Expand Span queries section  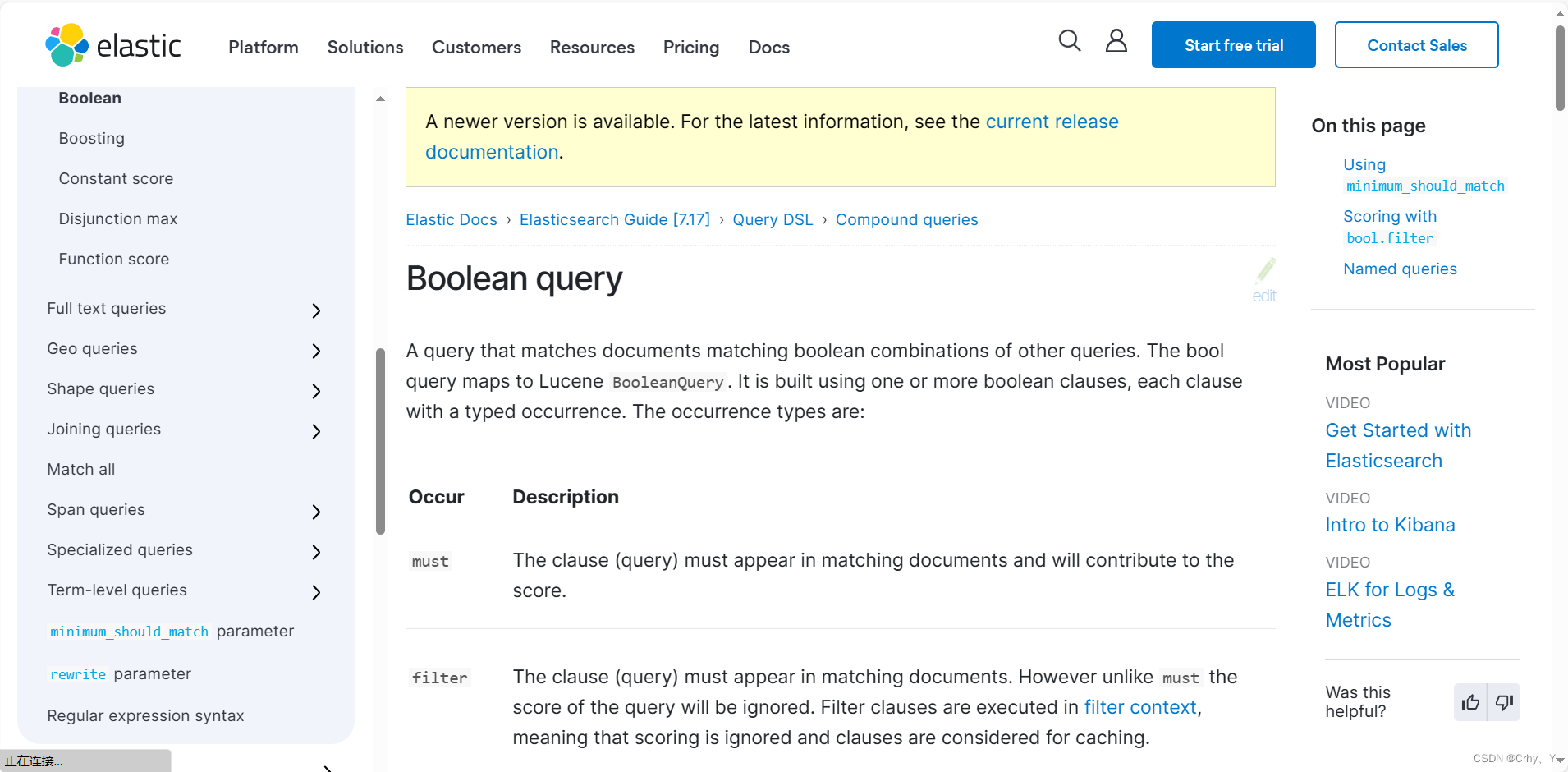click(316, 512)
